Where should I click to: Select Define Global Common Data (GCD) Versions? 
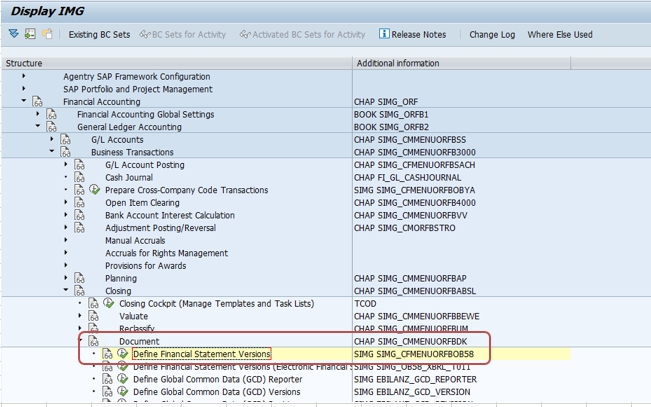coord(217,392)
